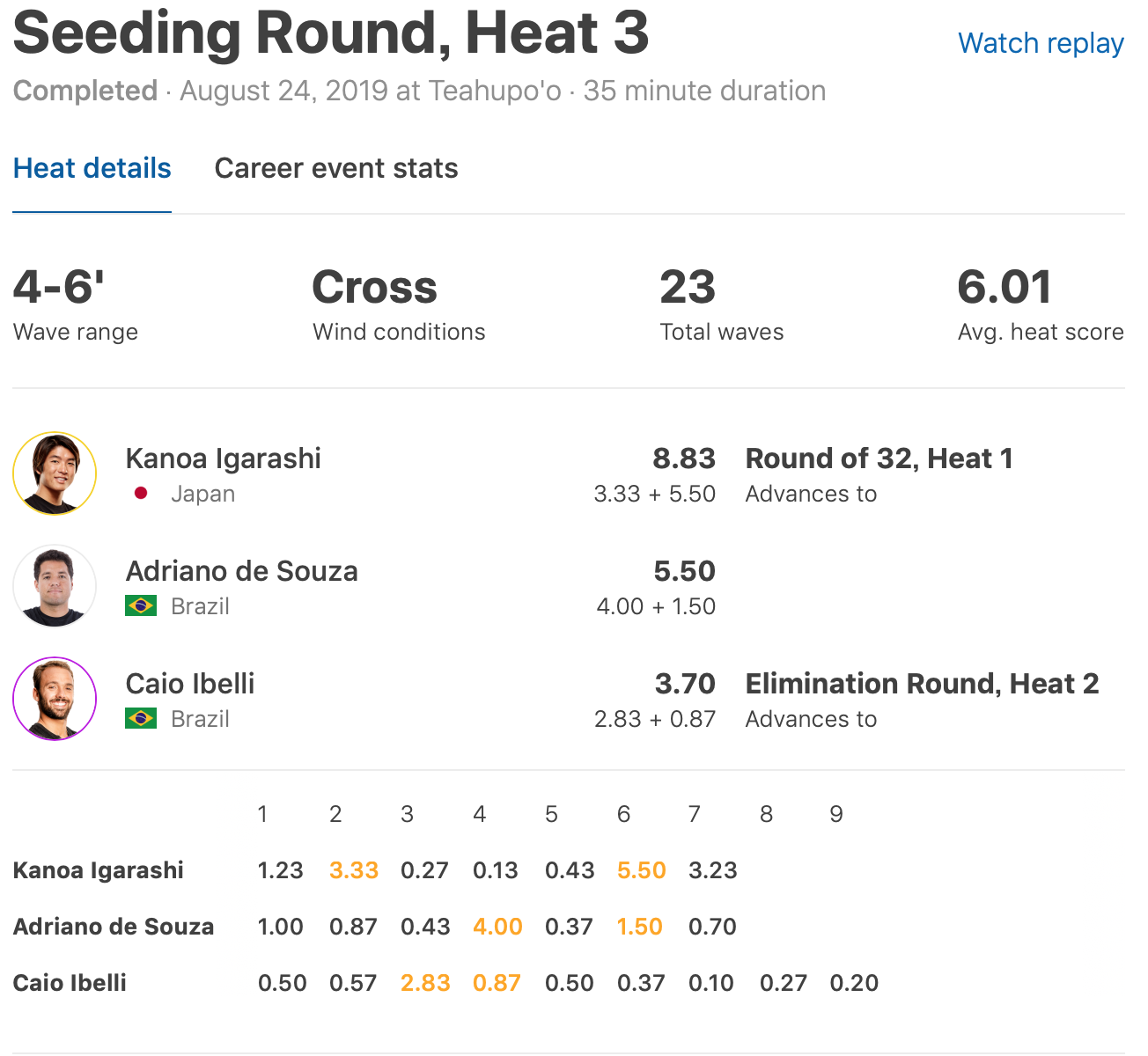Screen dimensions: 1148x1056
Task: Click Adriano de Souza's profile photo
Action: click(55, 586)
